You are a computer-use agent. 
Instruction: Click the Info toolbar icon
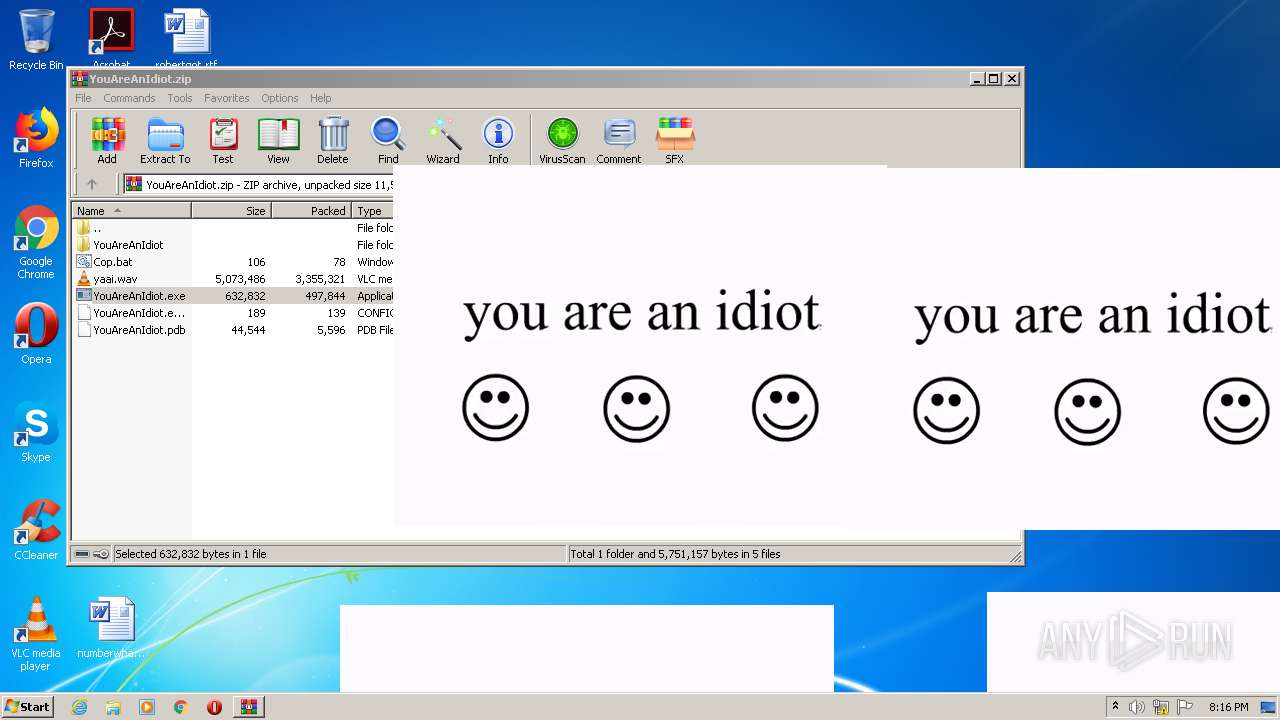(x=498, y=141)
